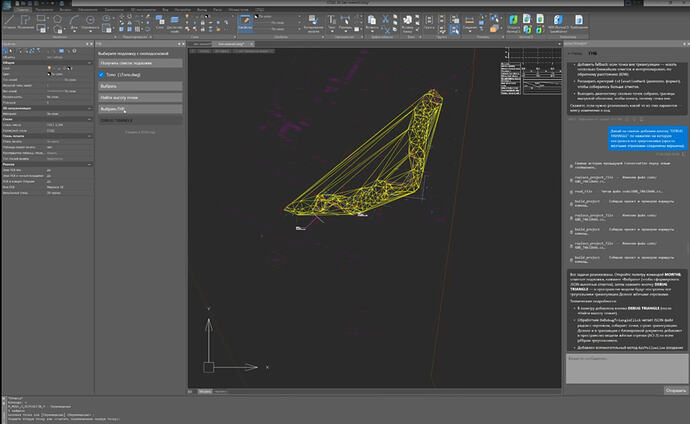Viewport: 690px width, 424px height.
Task: Click the Dimensions (Размеры) icon
Action: point(345,21)
